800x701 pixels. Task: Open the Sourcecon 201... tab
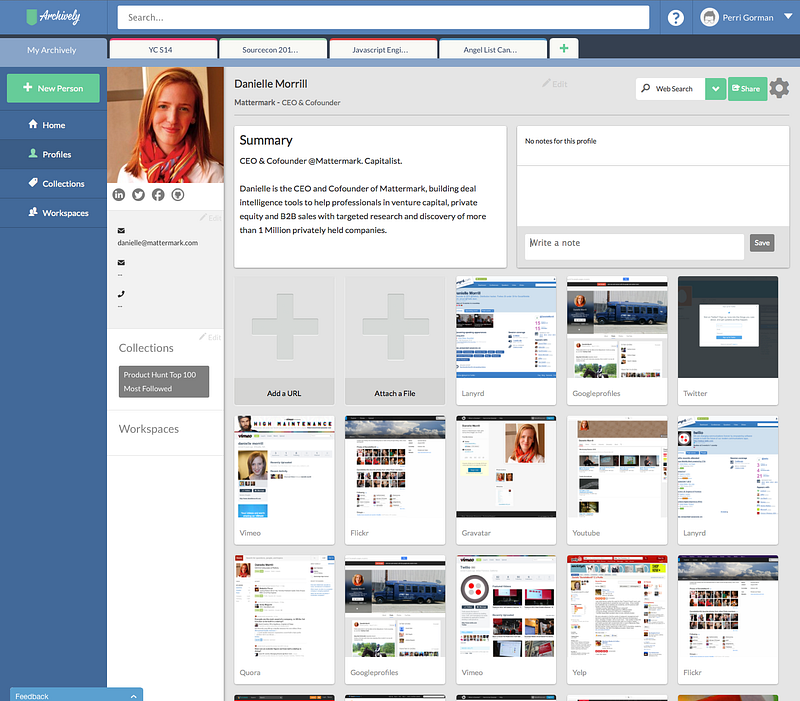(x=273, y=49)
